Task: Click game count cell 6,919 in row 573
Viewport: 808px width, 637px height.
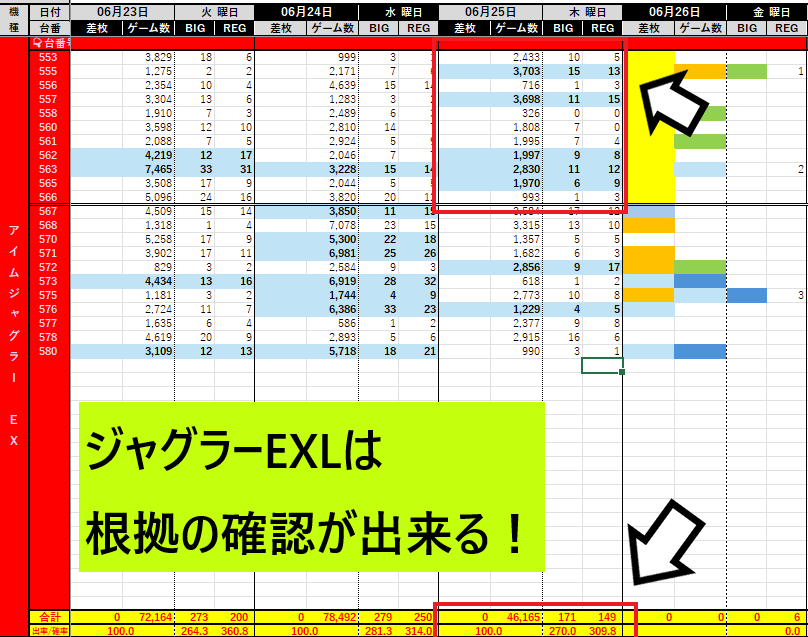Action: click(332, 281)
